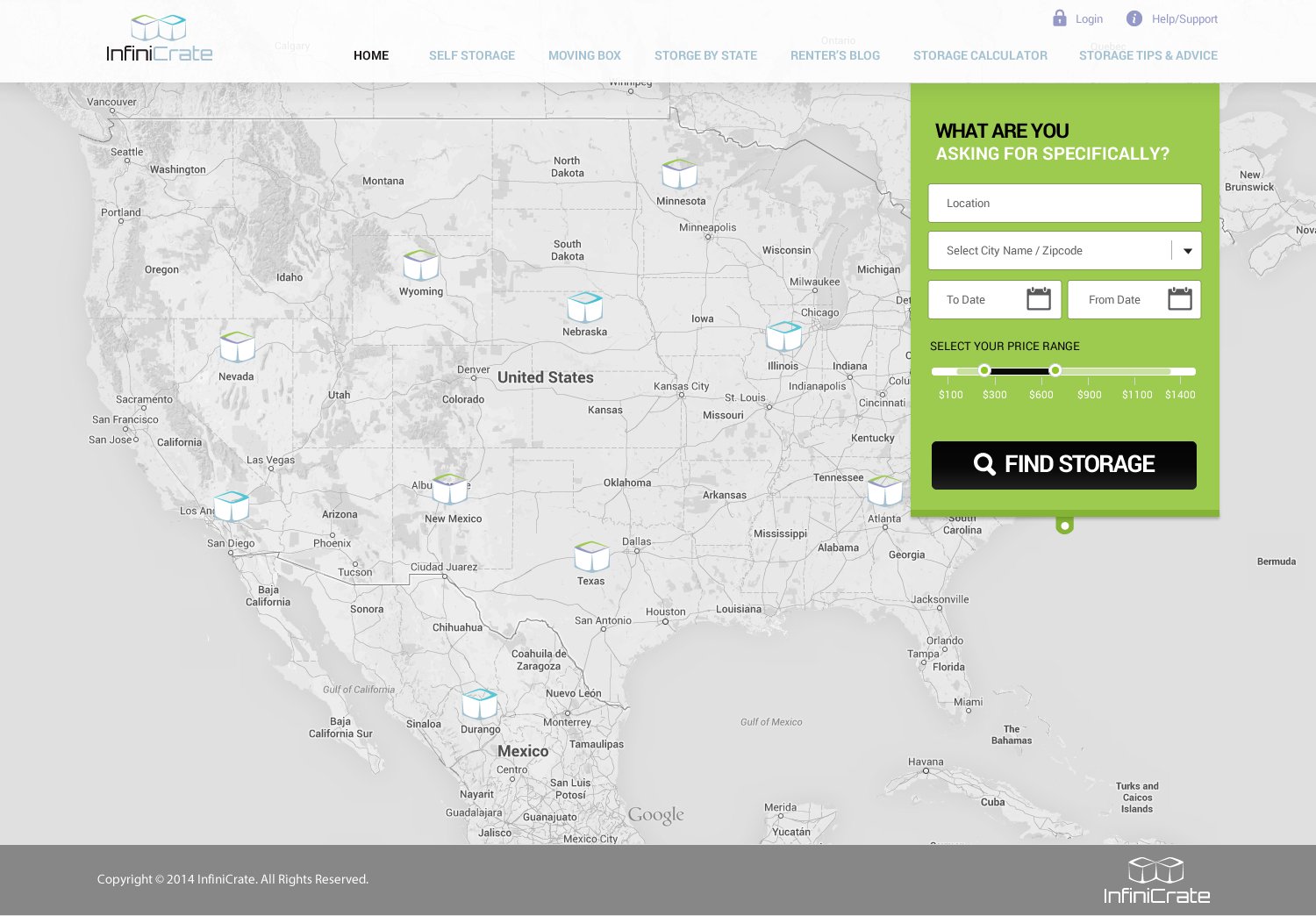Click the Montana map label

[383, 181]
